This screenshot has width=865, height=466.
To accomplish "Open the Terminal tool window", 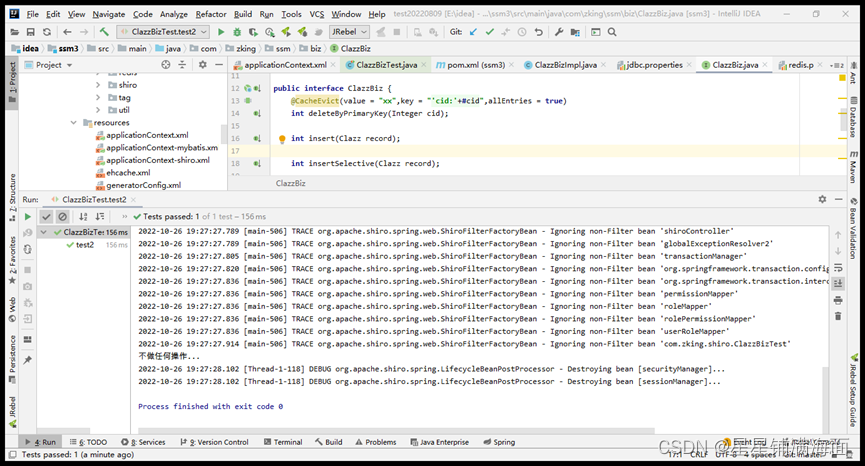I will (x=283, y=442).
